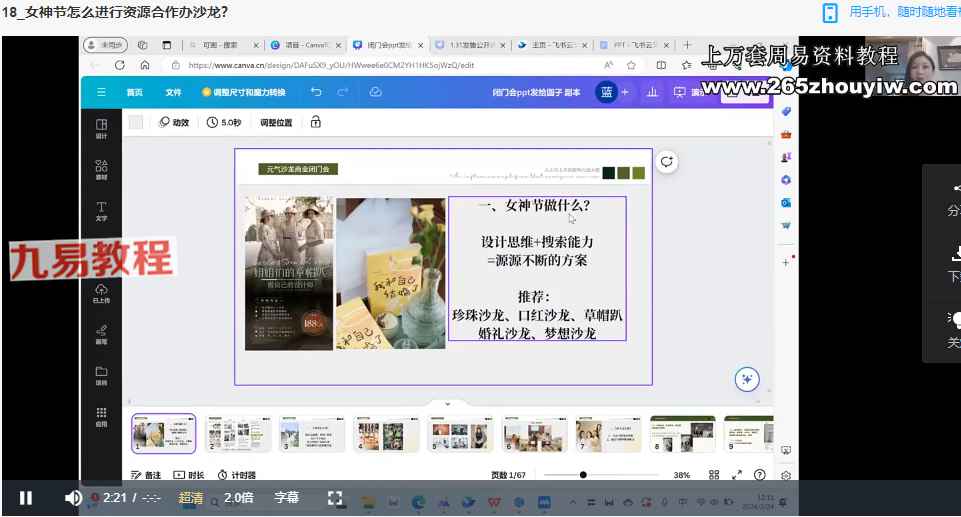This screenshot has width=961, height=517.
Task: Pause the video playback
Action: click(x=26, y=498)
